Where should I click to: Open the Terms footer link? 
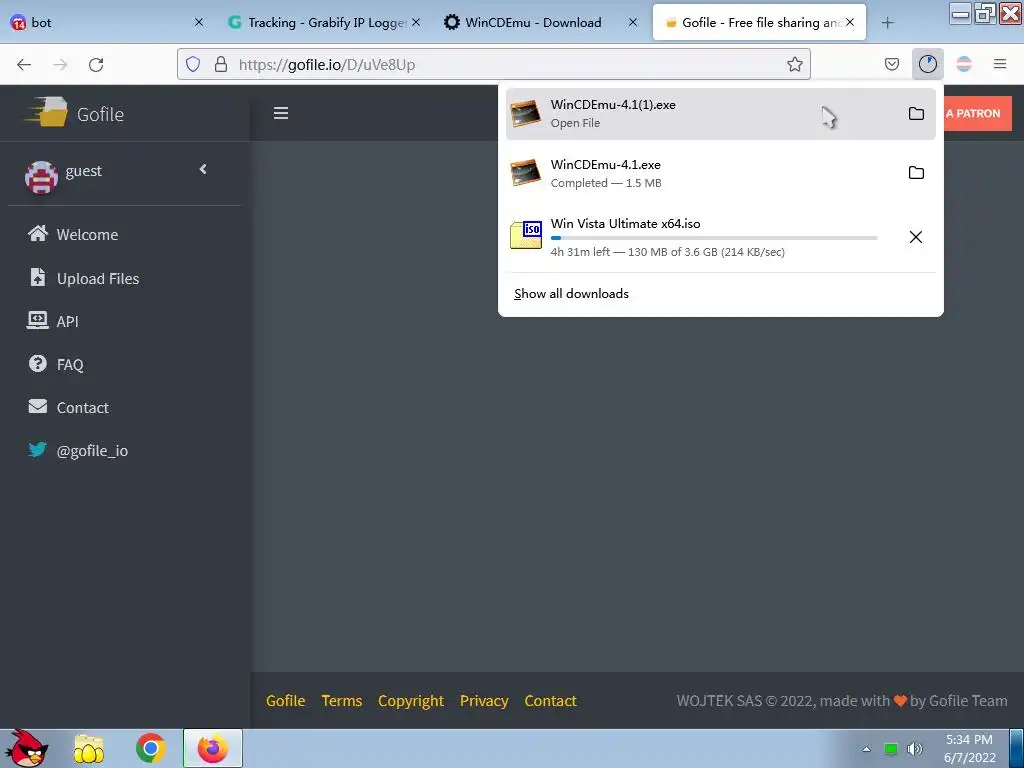(x=342, y=701)
